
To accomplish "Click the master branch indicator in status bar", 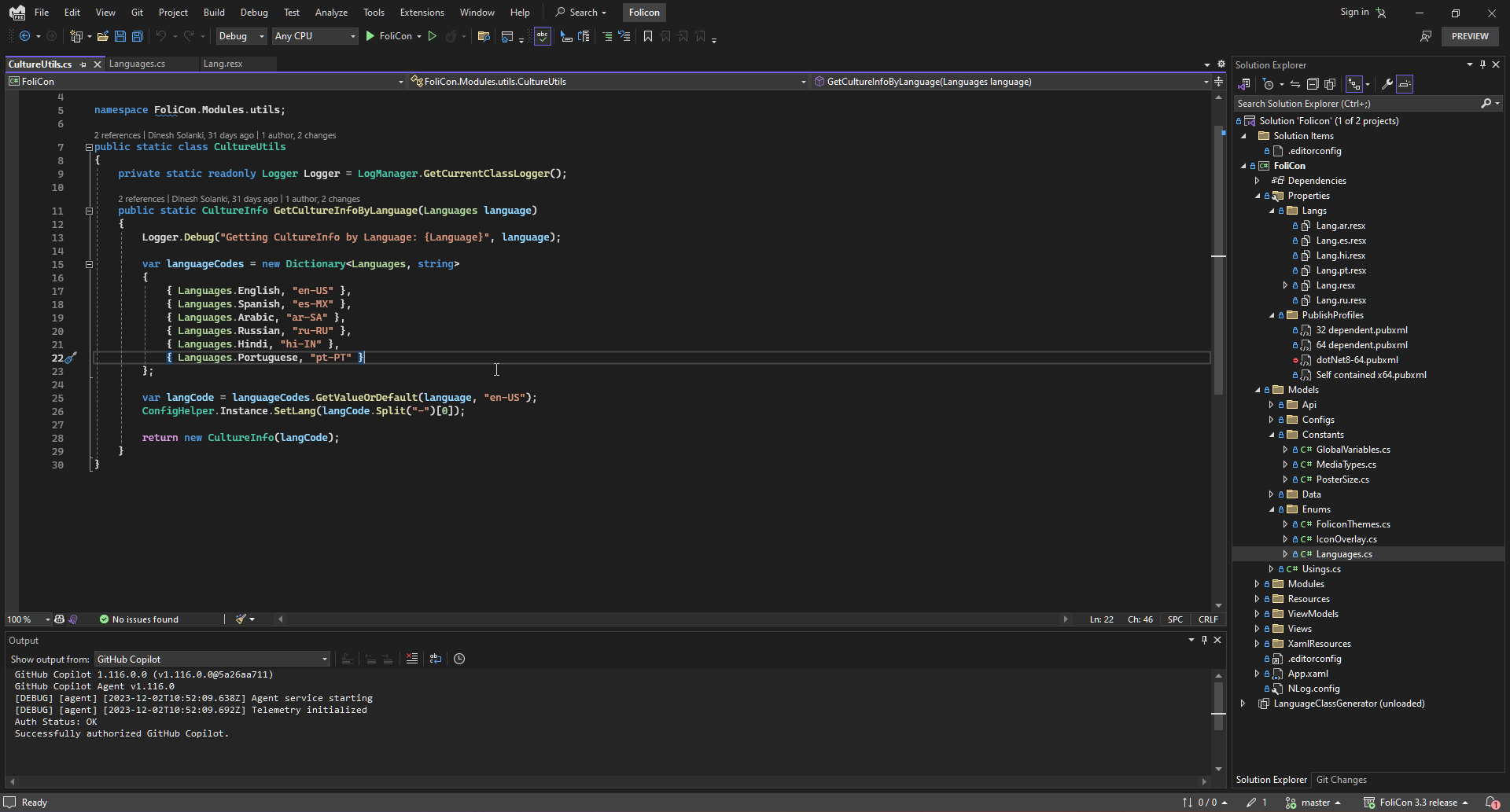I will point(1313,803).
